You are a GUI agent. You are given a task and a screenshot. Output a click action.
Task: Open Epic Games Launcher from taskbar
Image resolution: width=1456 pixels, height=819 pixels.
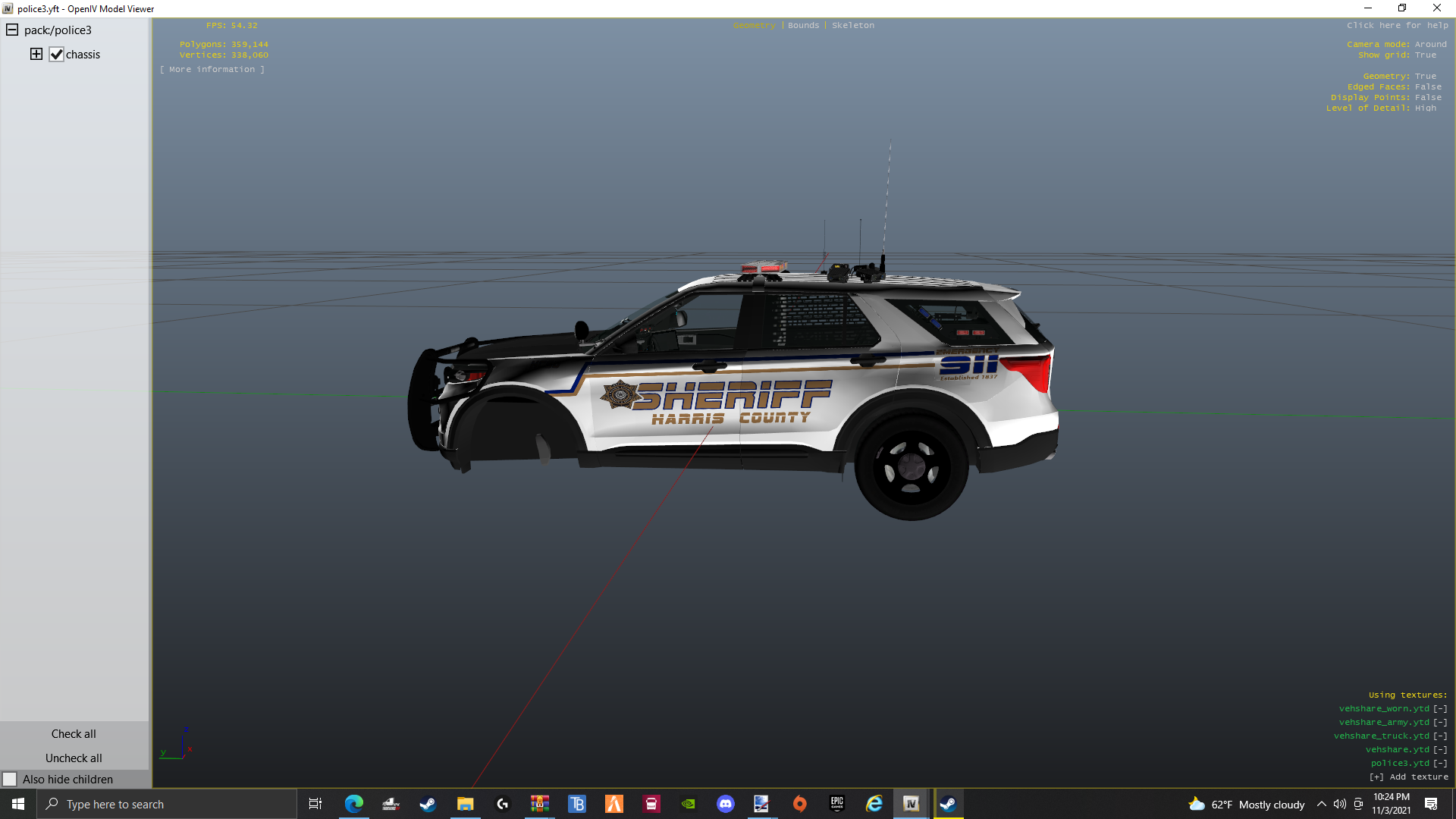tap(837, 804)
